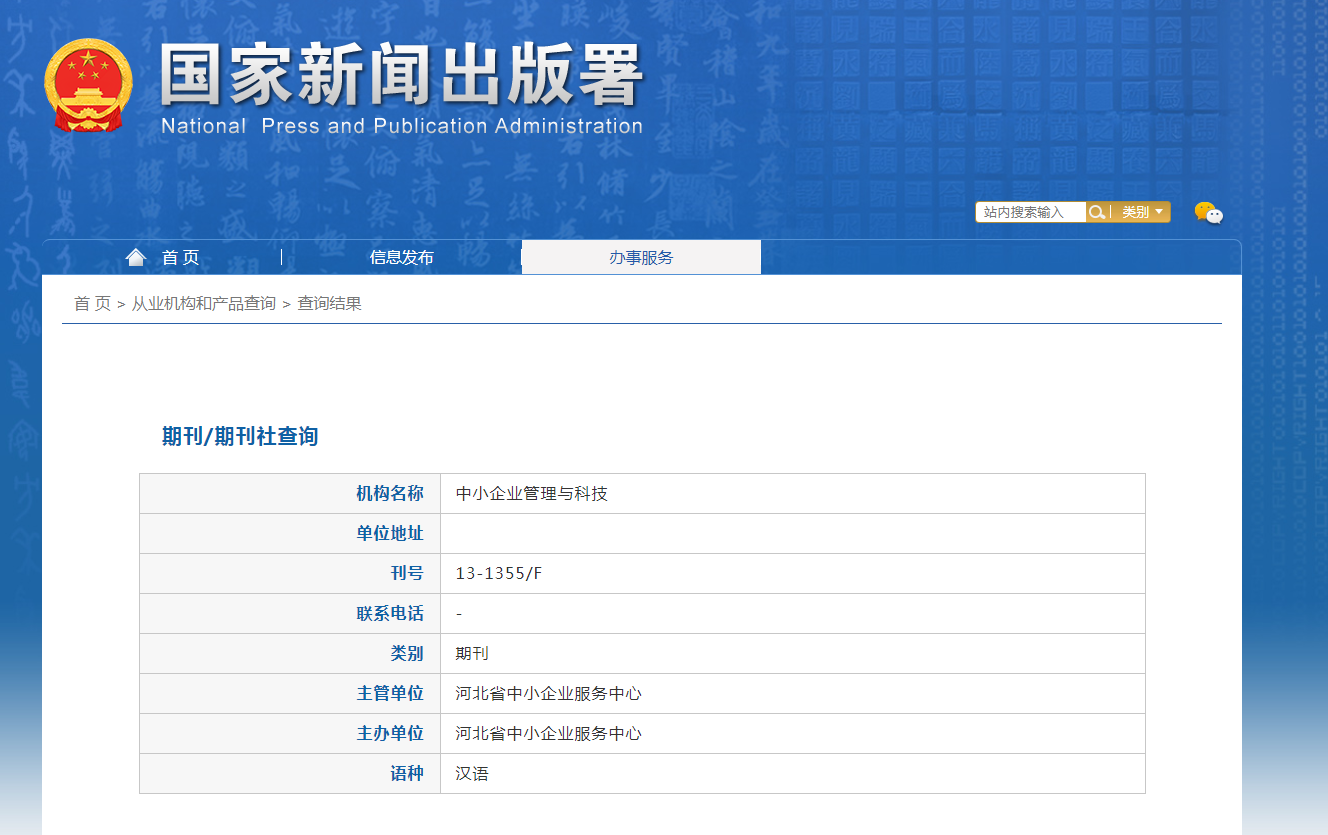This screenshot has width=1328, height=835.
Task: Click the magnifier search icon
Action: [1097, 212]
